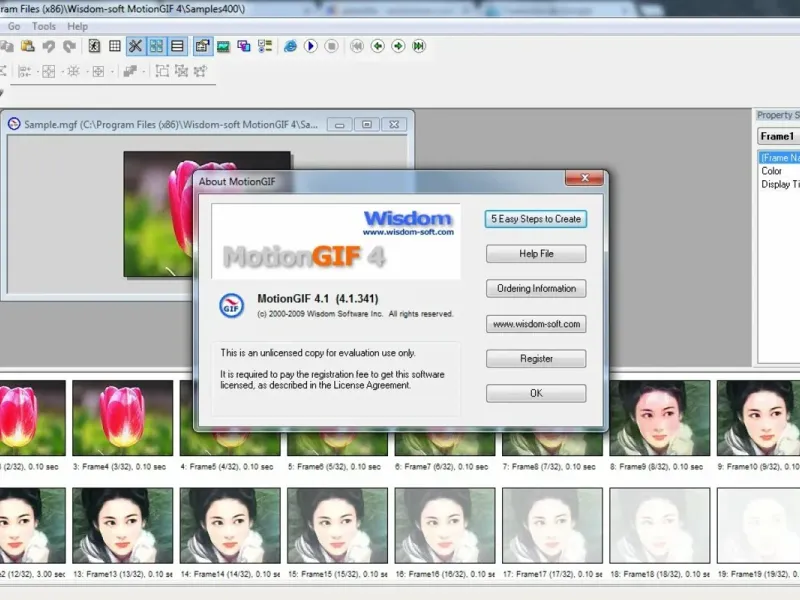Screen dimensions: 800x600
Task: Open the Help File button in the About dialog
Action: [x=536, y=254]
